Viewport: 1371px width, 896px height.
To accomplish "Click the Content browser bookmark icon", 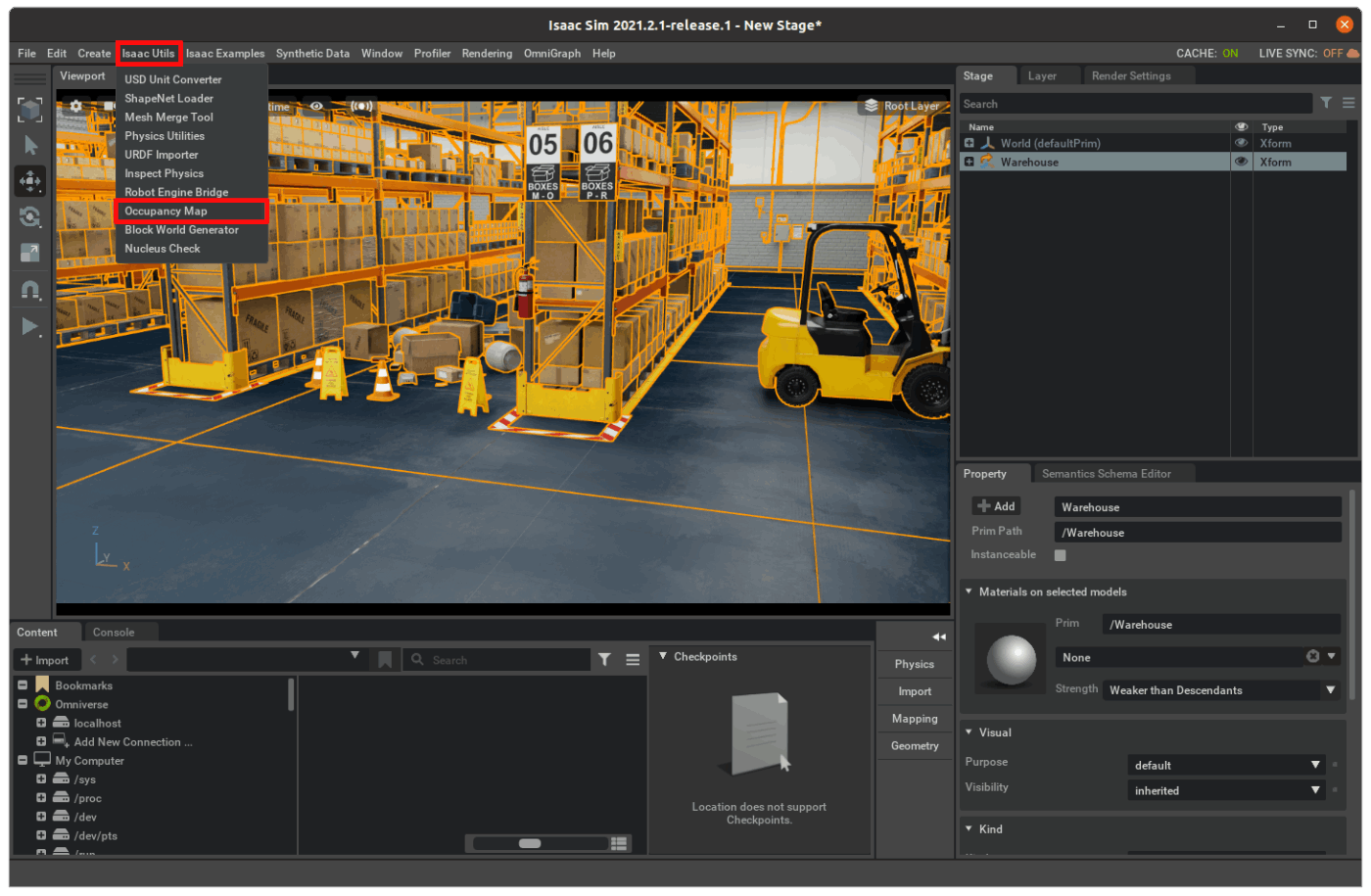I will tap(385, 660).
